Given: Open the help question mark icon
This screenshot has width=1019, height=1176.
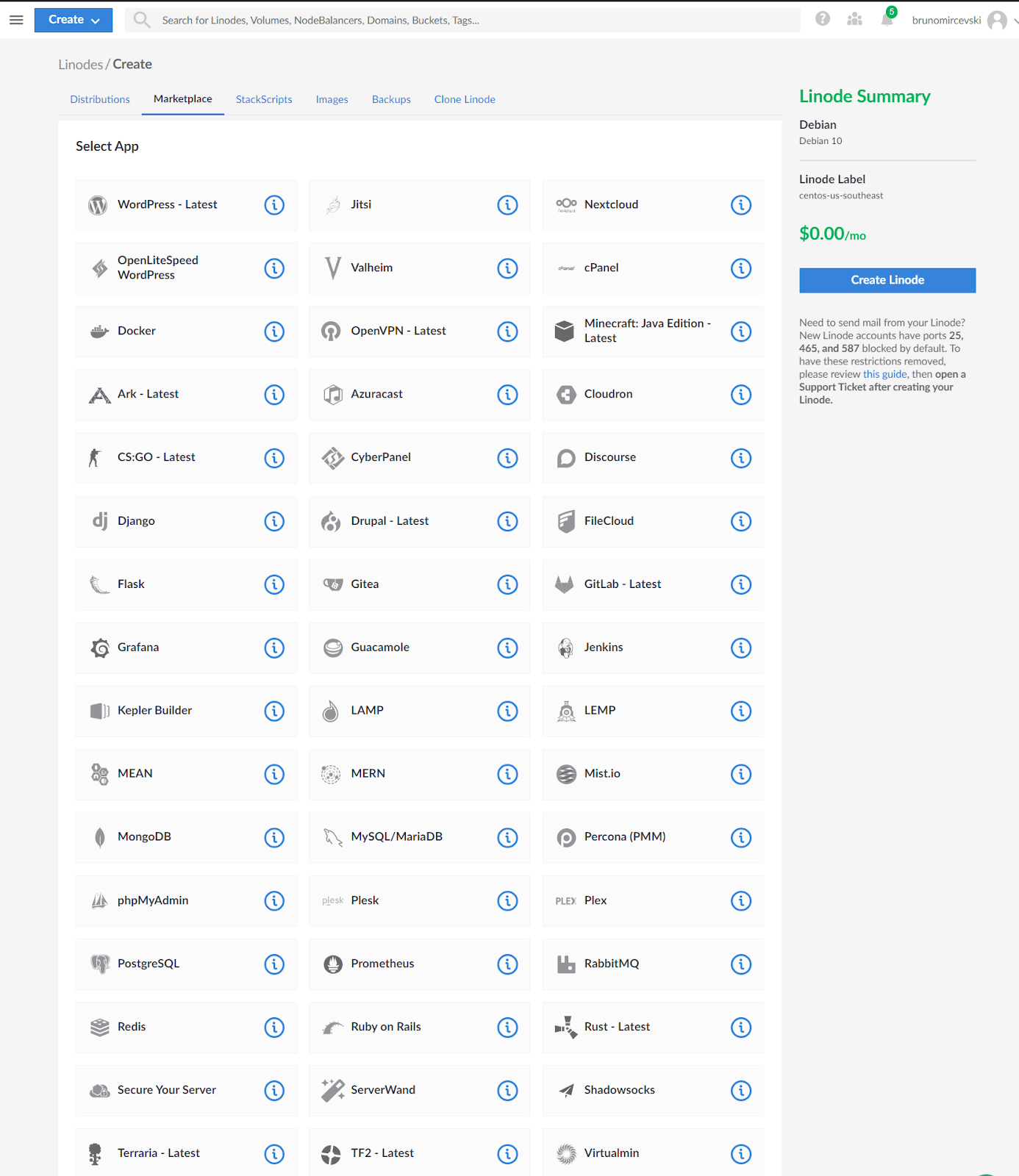Looking at the screenshot, I should tap(823, 19).
